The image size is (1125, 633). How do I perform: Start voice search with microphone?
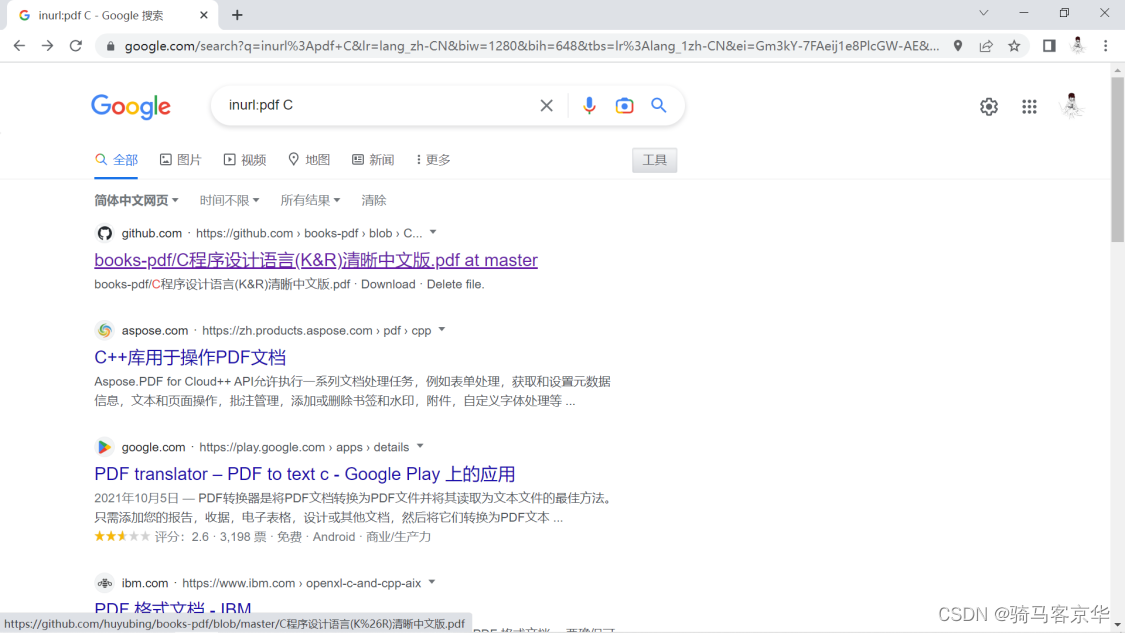[x=589, y=106]
